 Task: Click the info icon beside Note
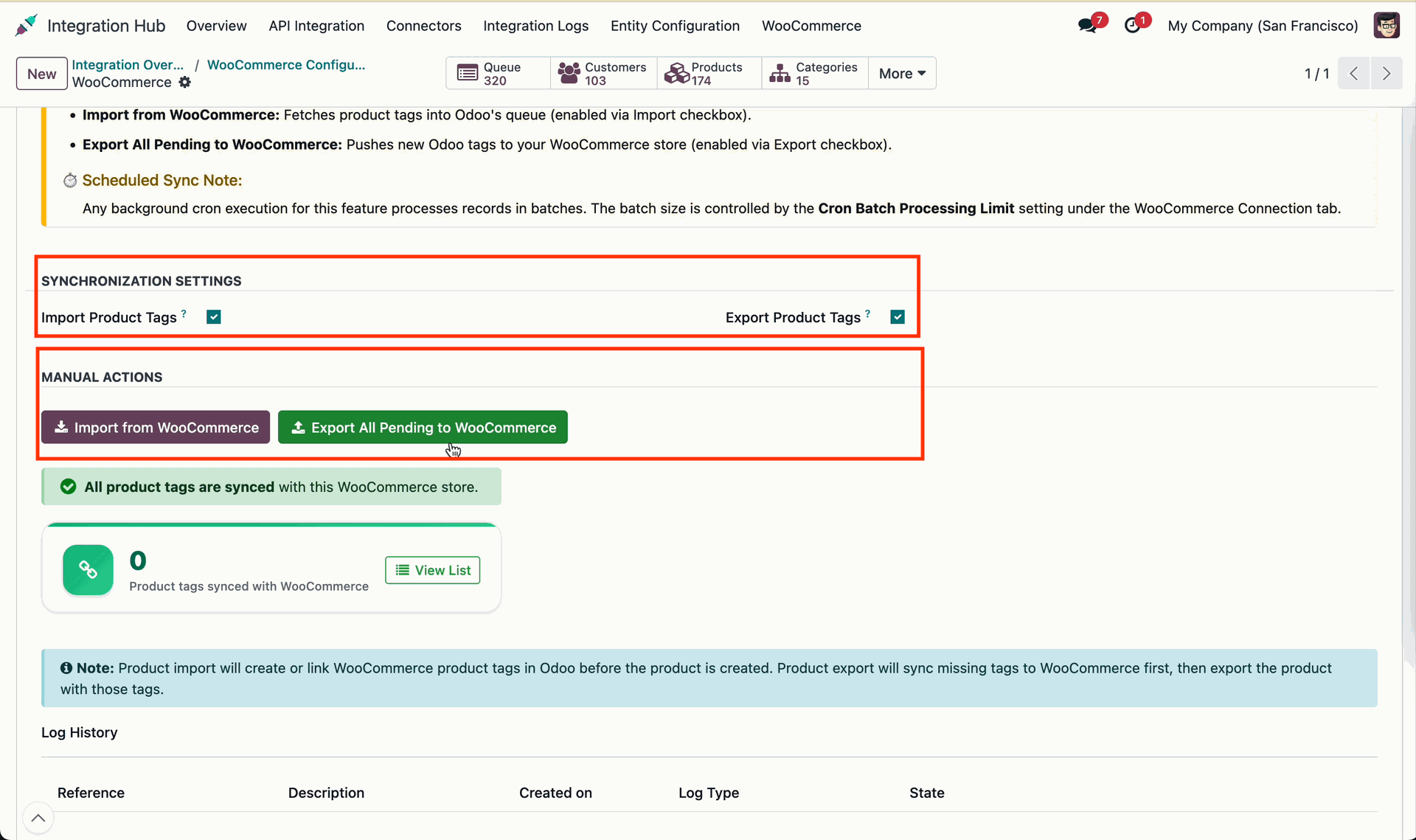tap(66, 668)
